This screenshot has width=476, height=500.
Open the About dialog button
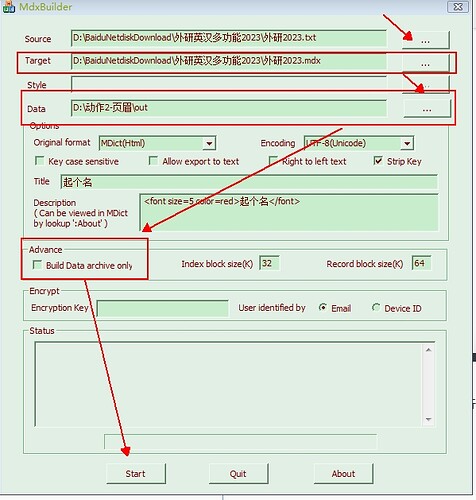[x=343, y=473]
